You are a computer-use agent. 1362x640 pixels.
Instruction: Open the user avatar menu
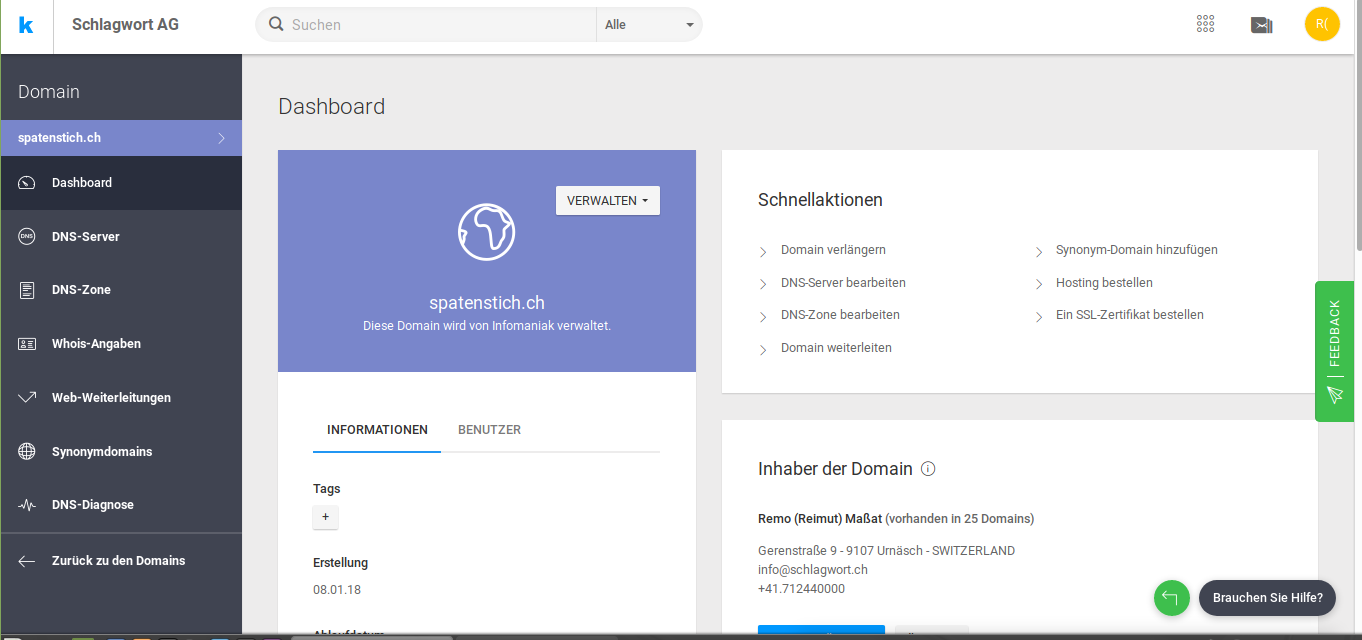click(1322, 24)
